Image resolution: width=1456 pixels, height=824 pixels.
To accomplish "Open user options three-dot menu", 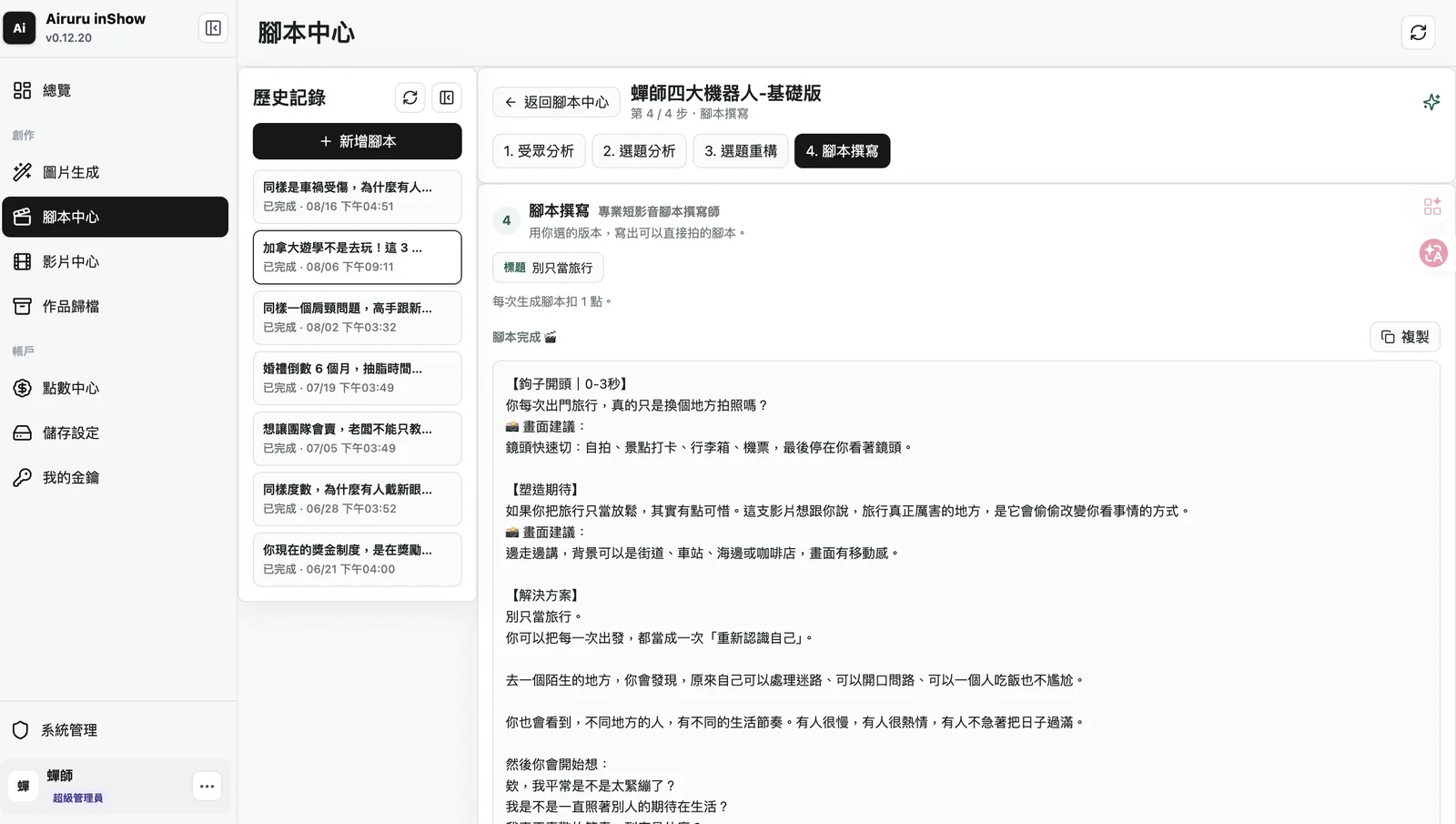I will [207, 786].
